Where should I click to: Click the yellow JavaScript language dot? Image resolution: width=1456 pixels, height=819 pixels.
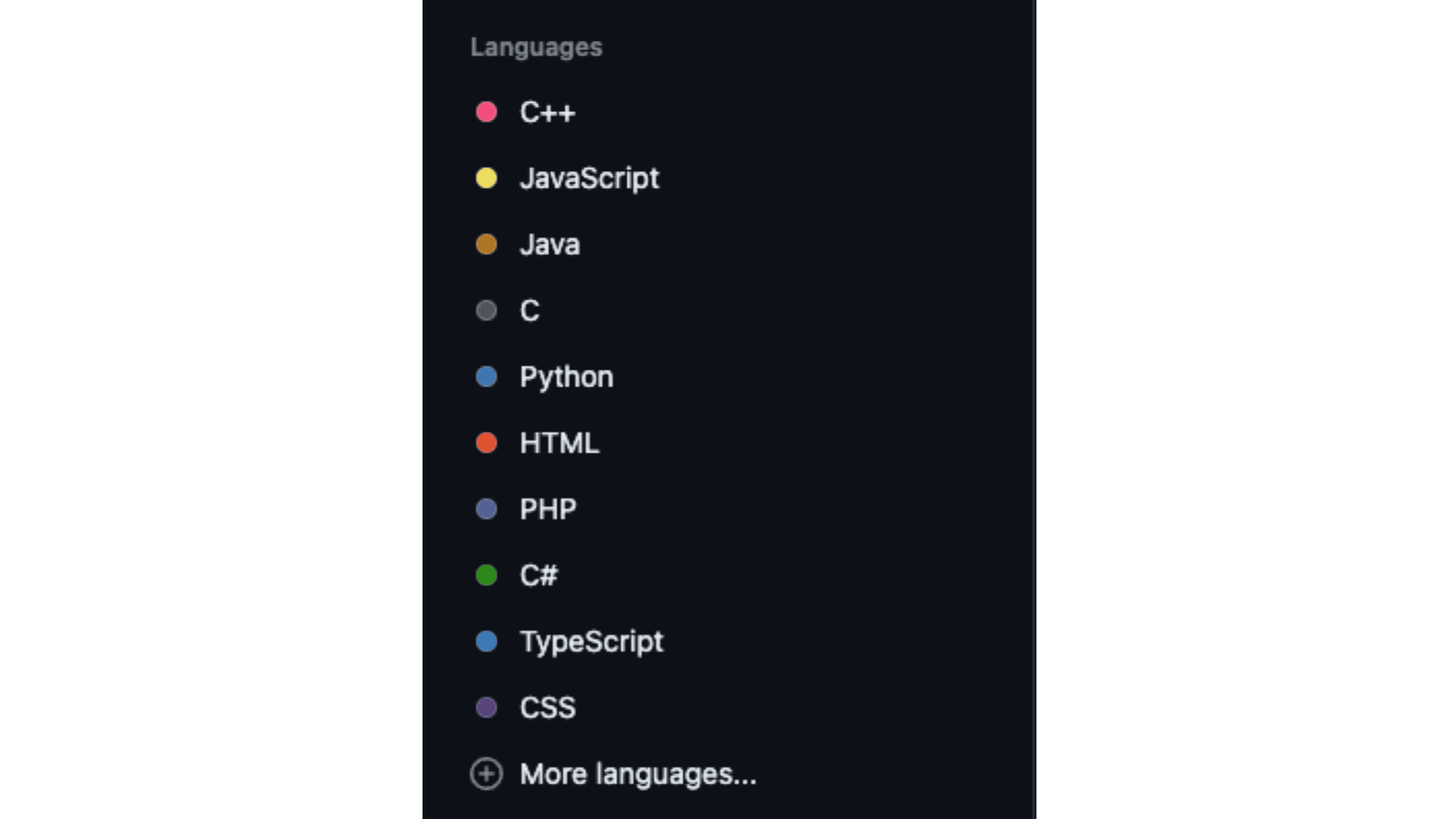pos(487,178)
